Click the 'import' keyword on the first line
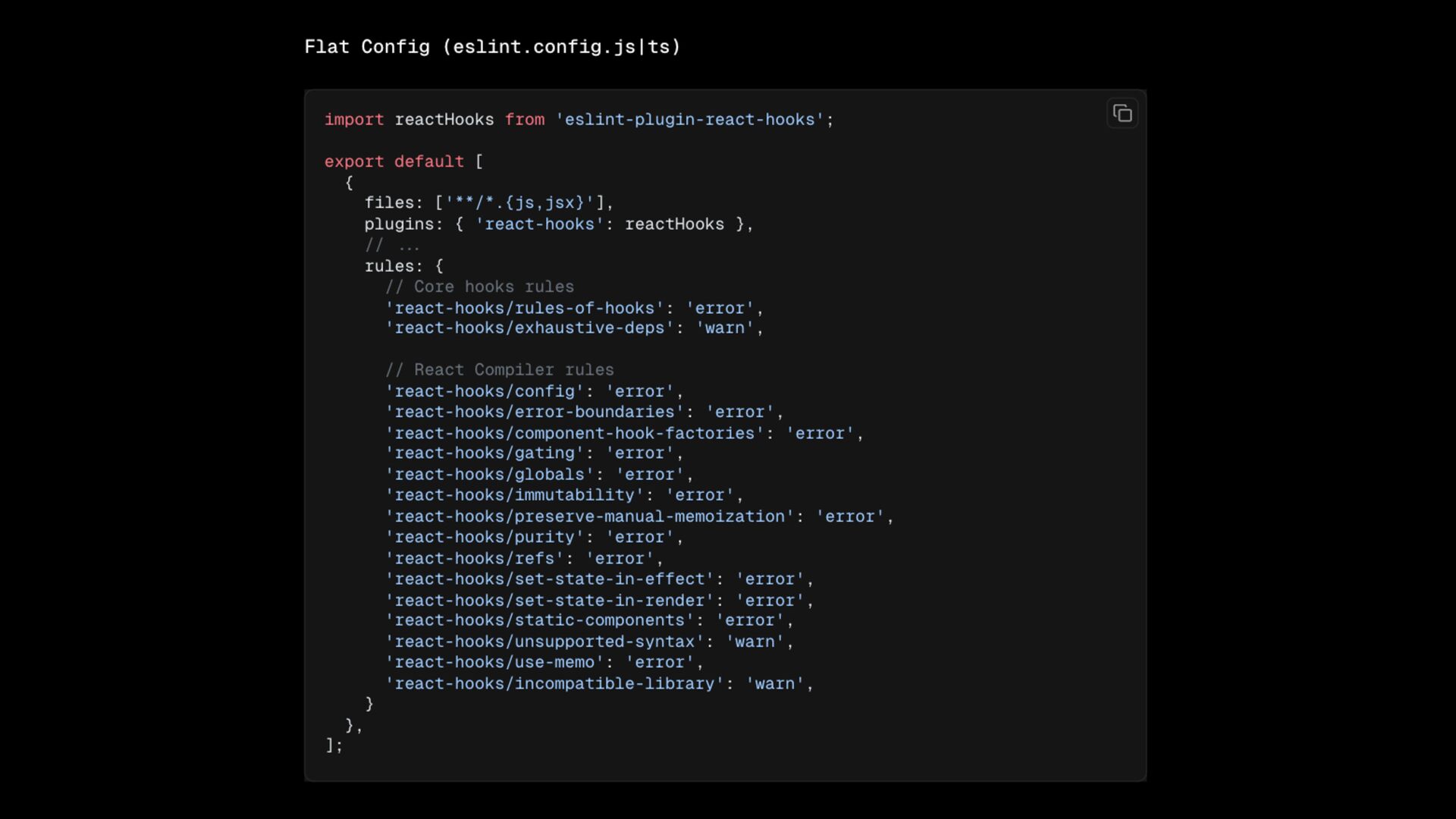This screenshot has height=819, width=1456. click(354, 120)
